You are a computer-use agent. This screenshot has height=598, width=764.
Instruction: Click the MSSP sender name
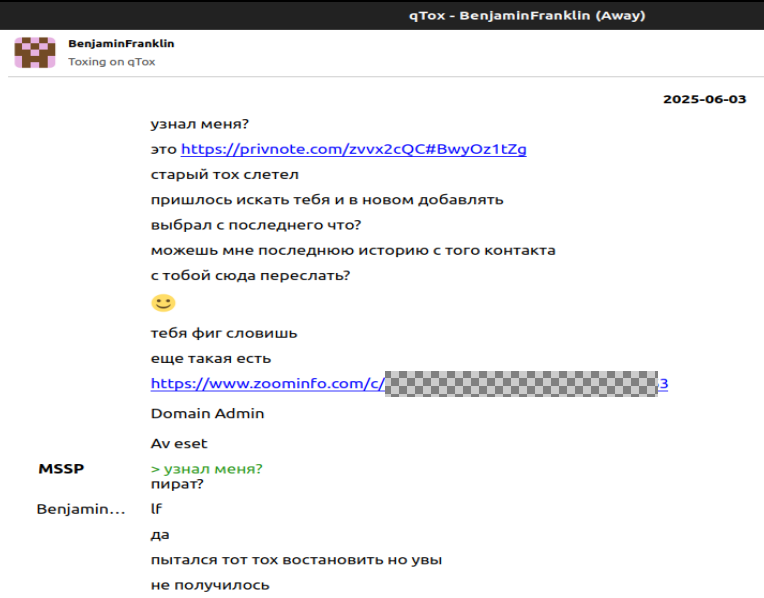coord(61,469)
